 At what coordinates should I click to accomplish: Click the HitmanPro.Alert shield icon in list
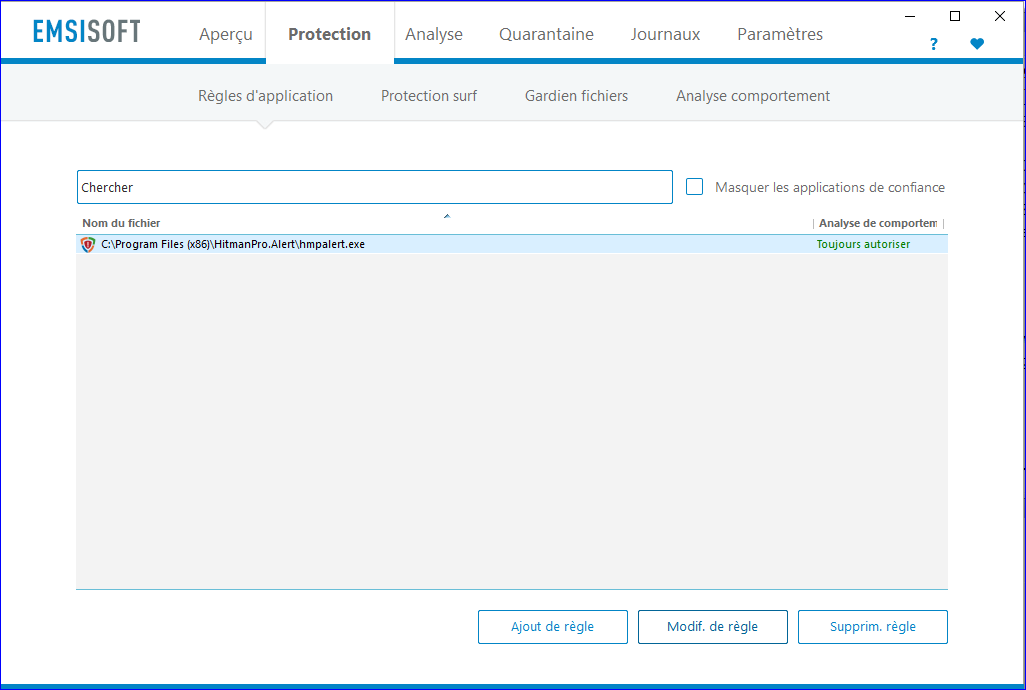(x=88, y=245)
